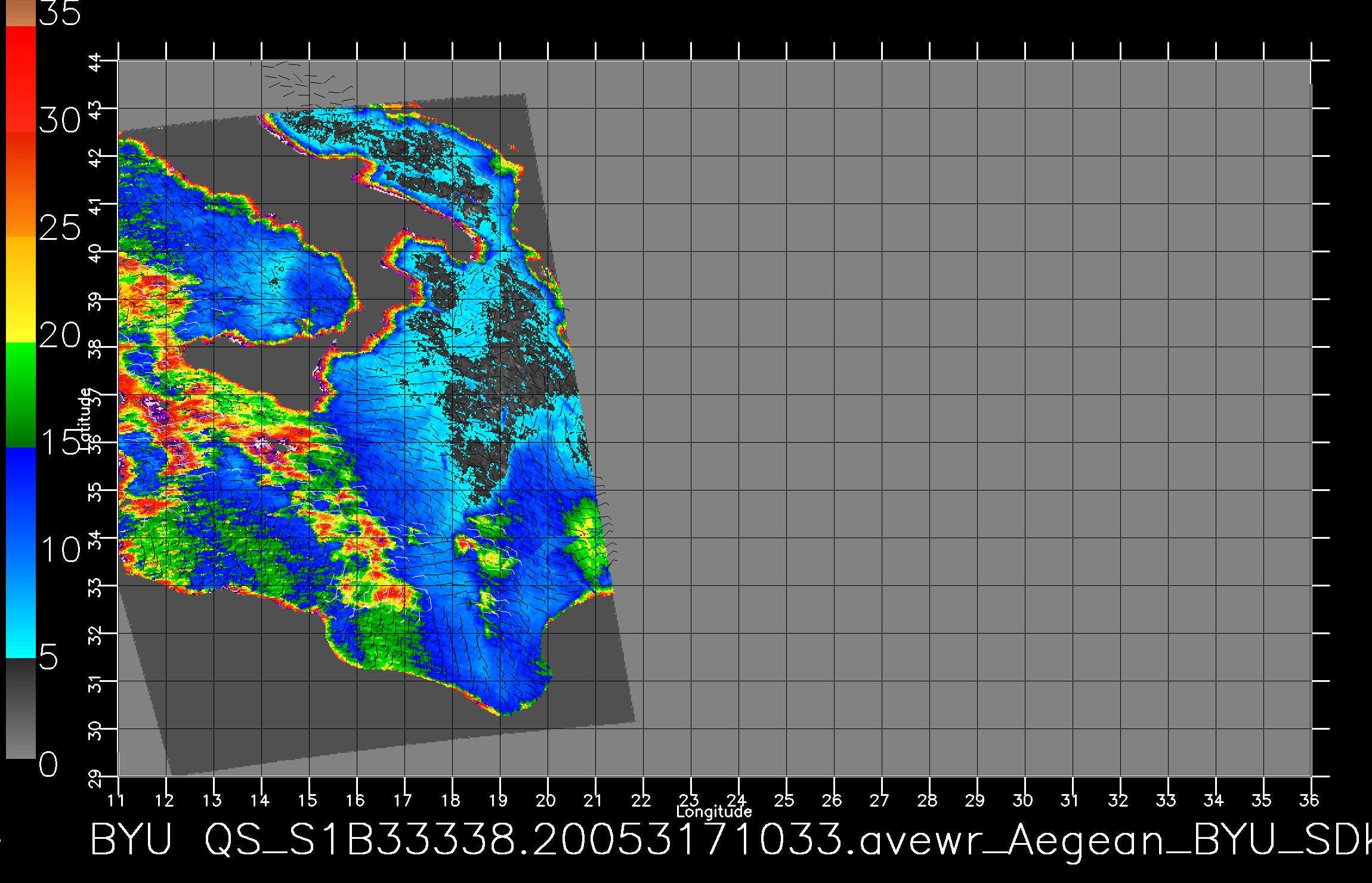Image resolution: width=1372 pixels, height=883 pixels.
Task: Click longitude axis tick label 34
Action: pyautogui.click(x=1214, y=800)
